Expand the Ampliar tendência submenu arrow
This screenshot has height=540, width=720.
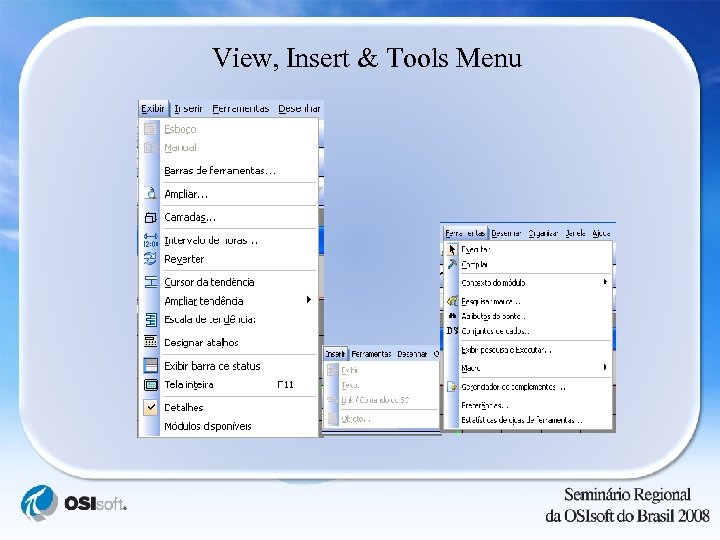tap(309, 300)
